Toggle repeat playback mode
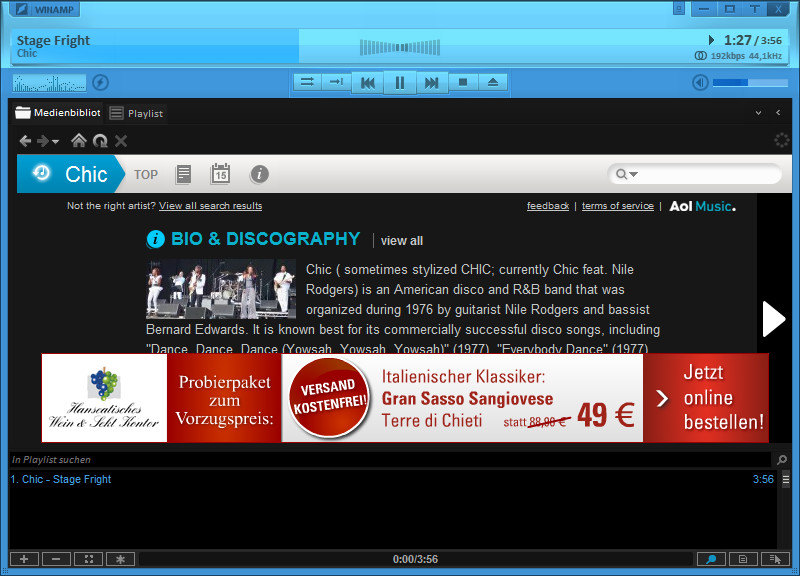This screenshot has height=576, width=800. pyautogui.click(x=336, y=82)
